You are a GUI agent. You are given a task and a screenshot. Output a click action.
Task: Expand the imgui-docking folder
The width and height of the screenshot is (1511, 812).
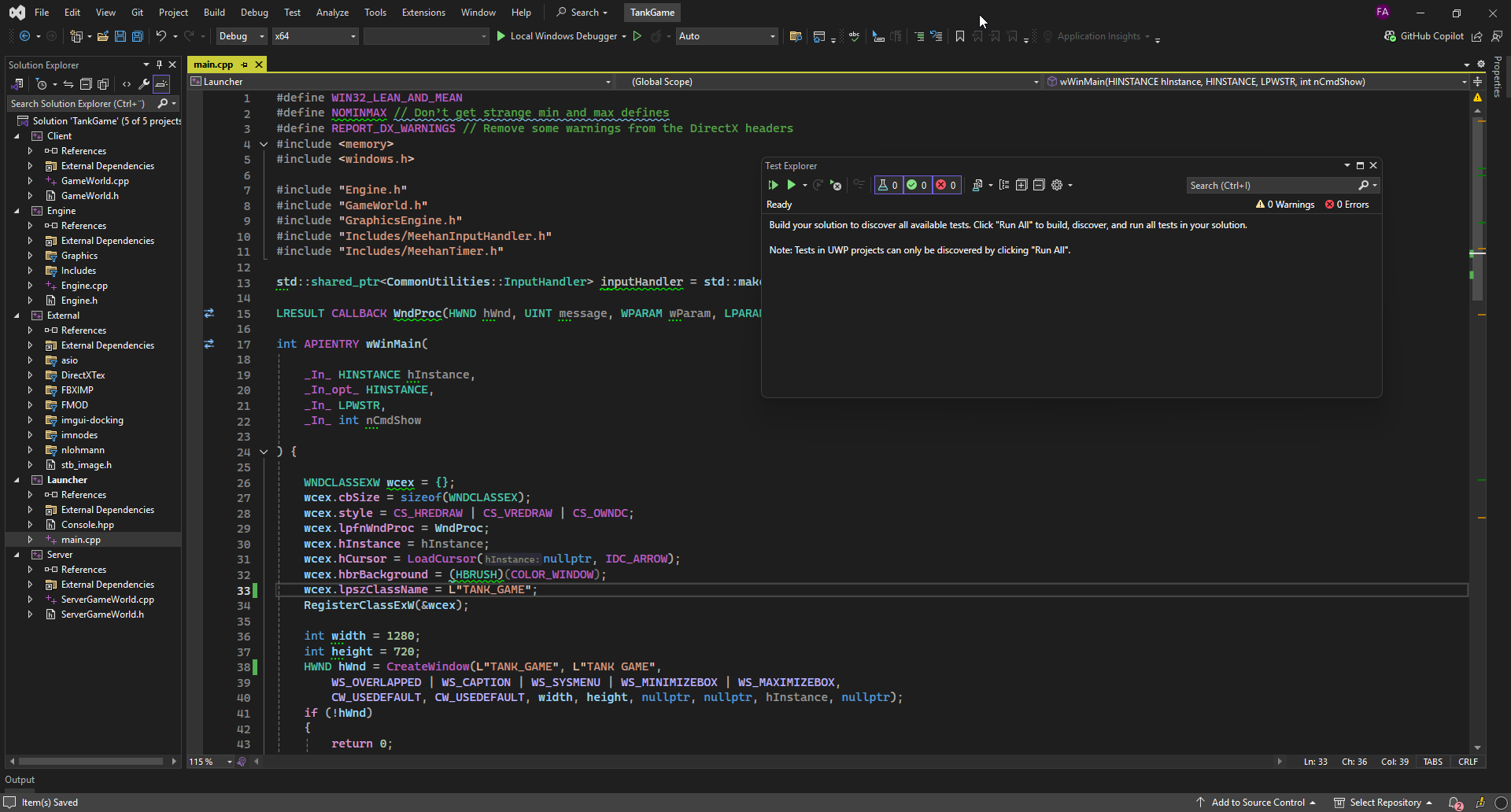click(30, 420)
